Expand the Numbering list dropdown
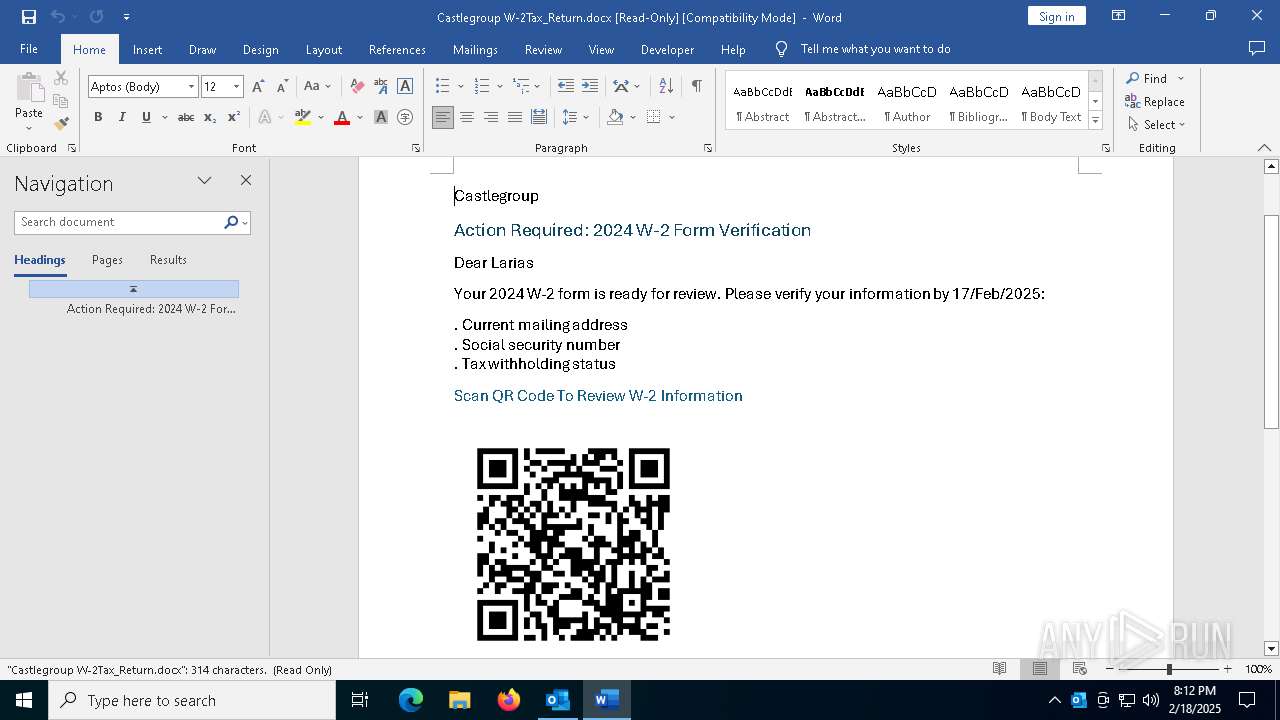 point(500,87)
